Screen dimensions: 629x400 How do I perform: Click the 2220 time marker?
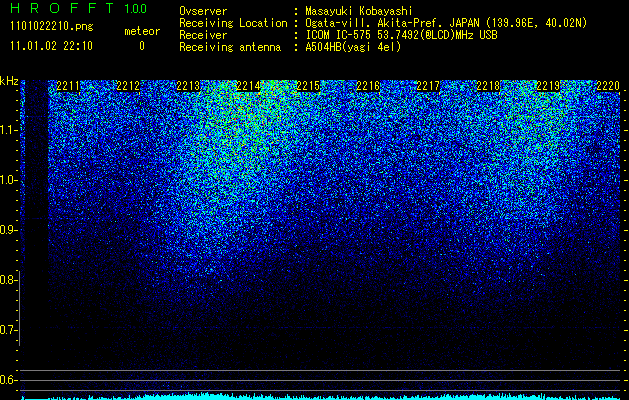(x=608, y=86)
